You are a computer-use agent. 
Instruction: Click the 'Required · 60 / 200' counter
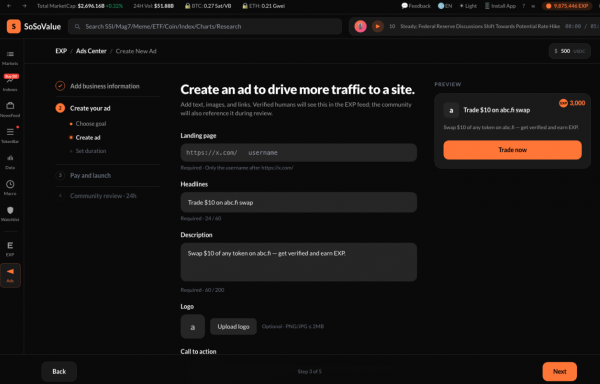click(202, 290)
